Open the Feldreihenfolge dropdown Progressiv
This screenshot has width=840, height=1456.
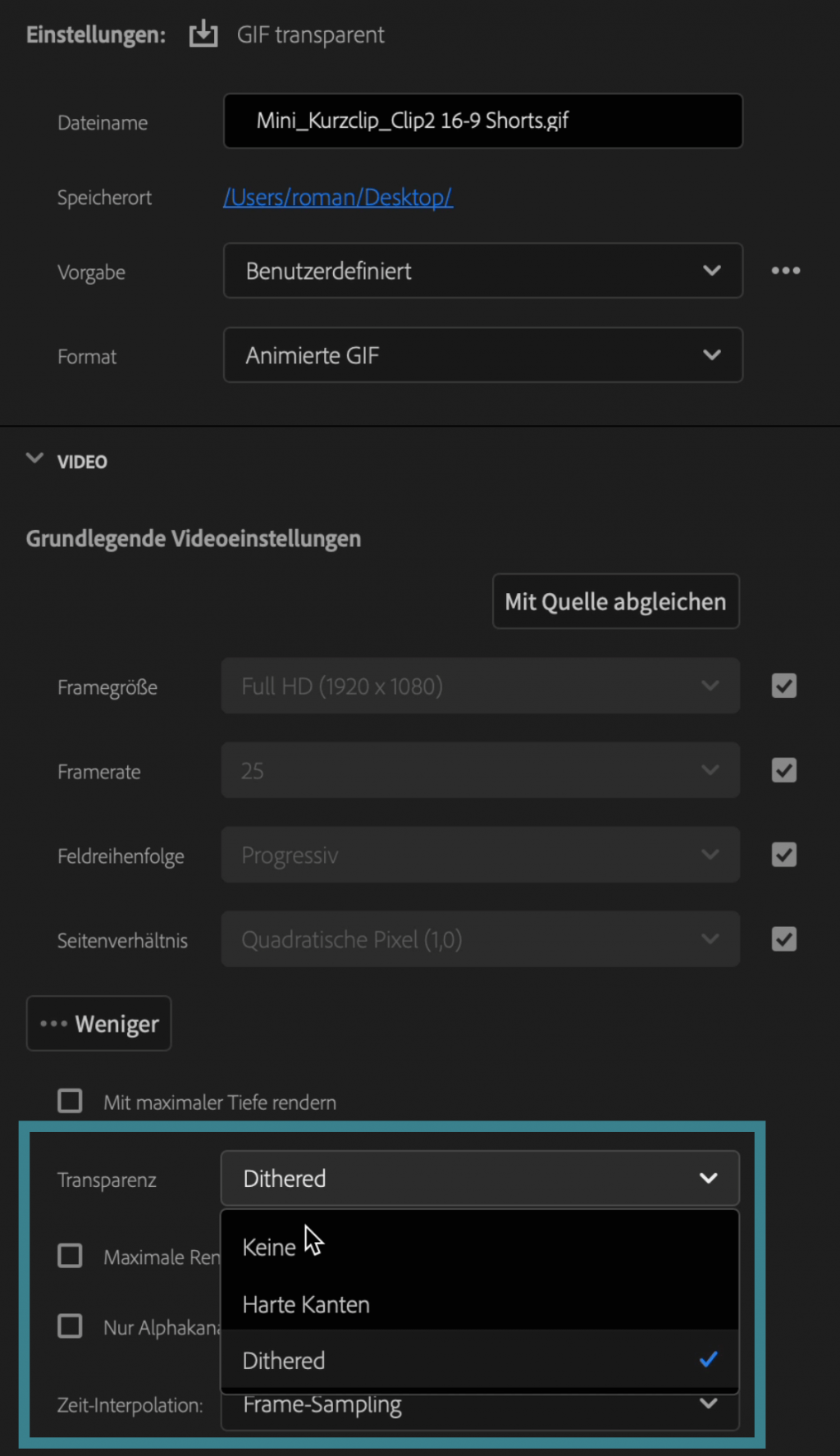[480, 855]
